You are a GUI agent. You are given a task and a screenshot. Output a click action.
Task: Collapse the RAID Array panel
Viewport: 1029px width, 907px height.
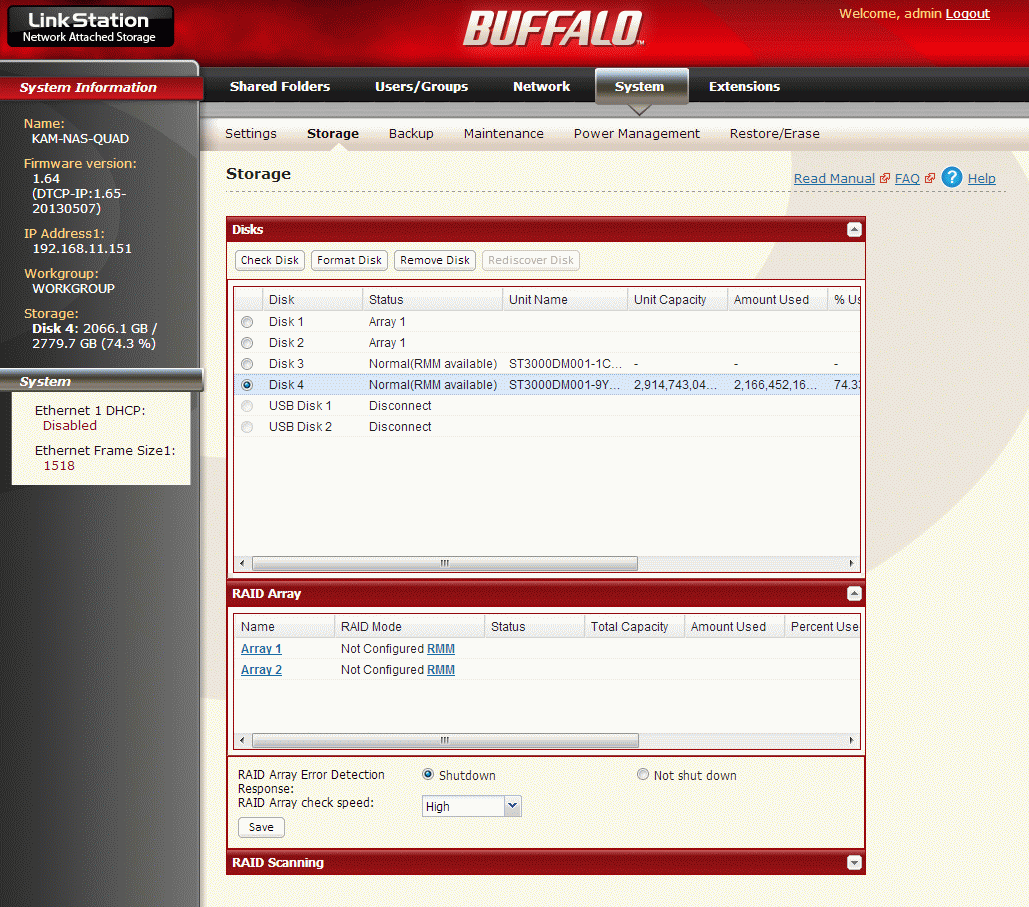click(x=854, y=594)
